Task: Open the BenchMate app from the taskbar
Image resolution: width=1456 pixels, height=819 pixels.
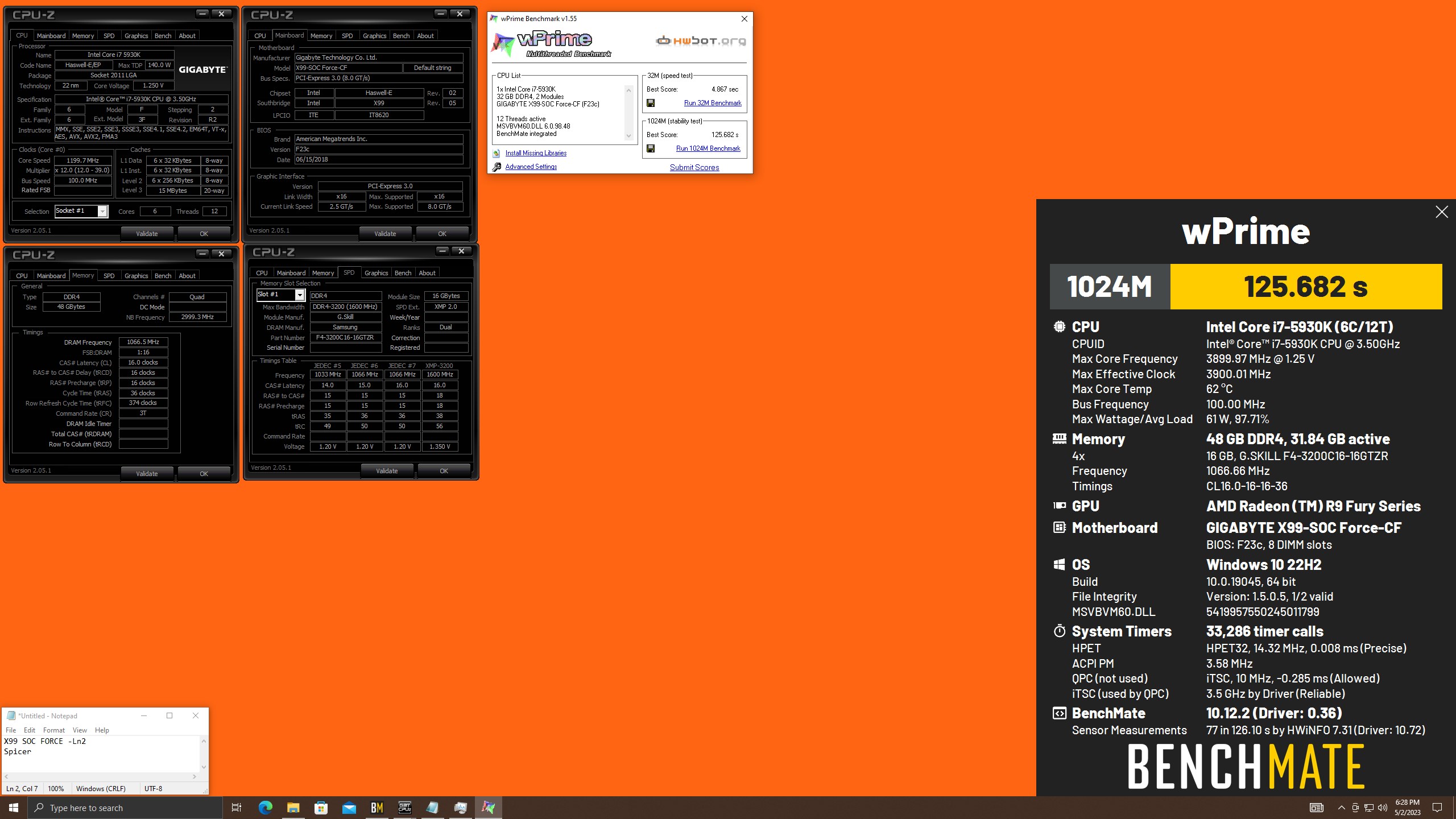Action: (x=377, y=808)
